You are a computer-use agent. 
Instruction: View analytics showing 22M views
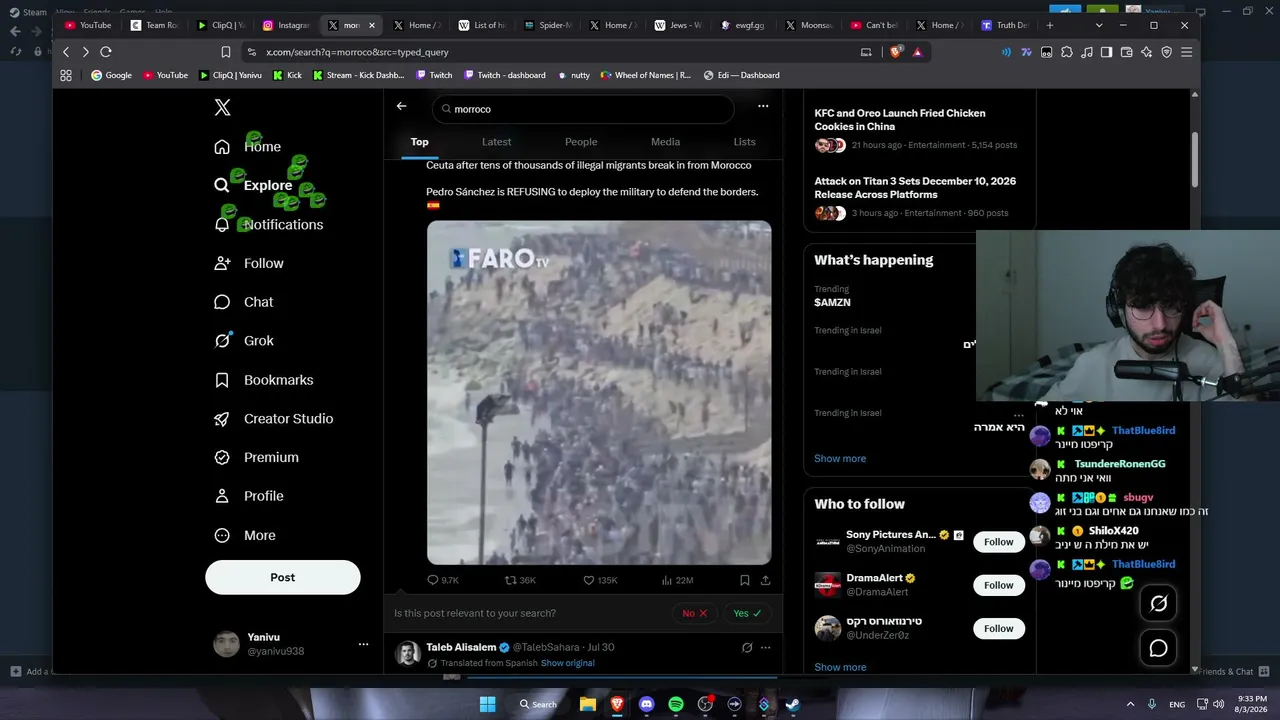[x=677, y=580]
